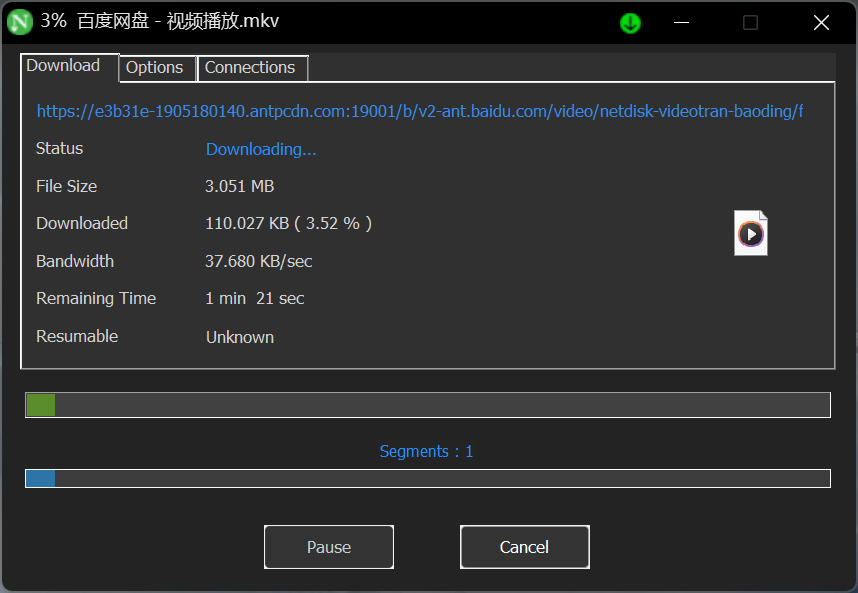Maximize the download window
858x593 pixels.
(x=750, y=23)
